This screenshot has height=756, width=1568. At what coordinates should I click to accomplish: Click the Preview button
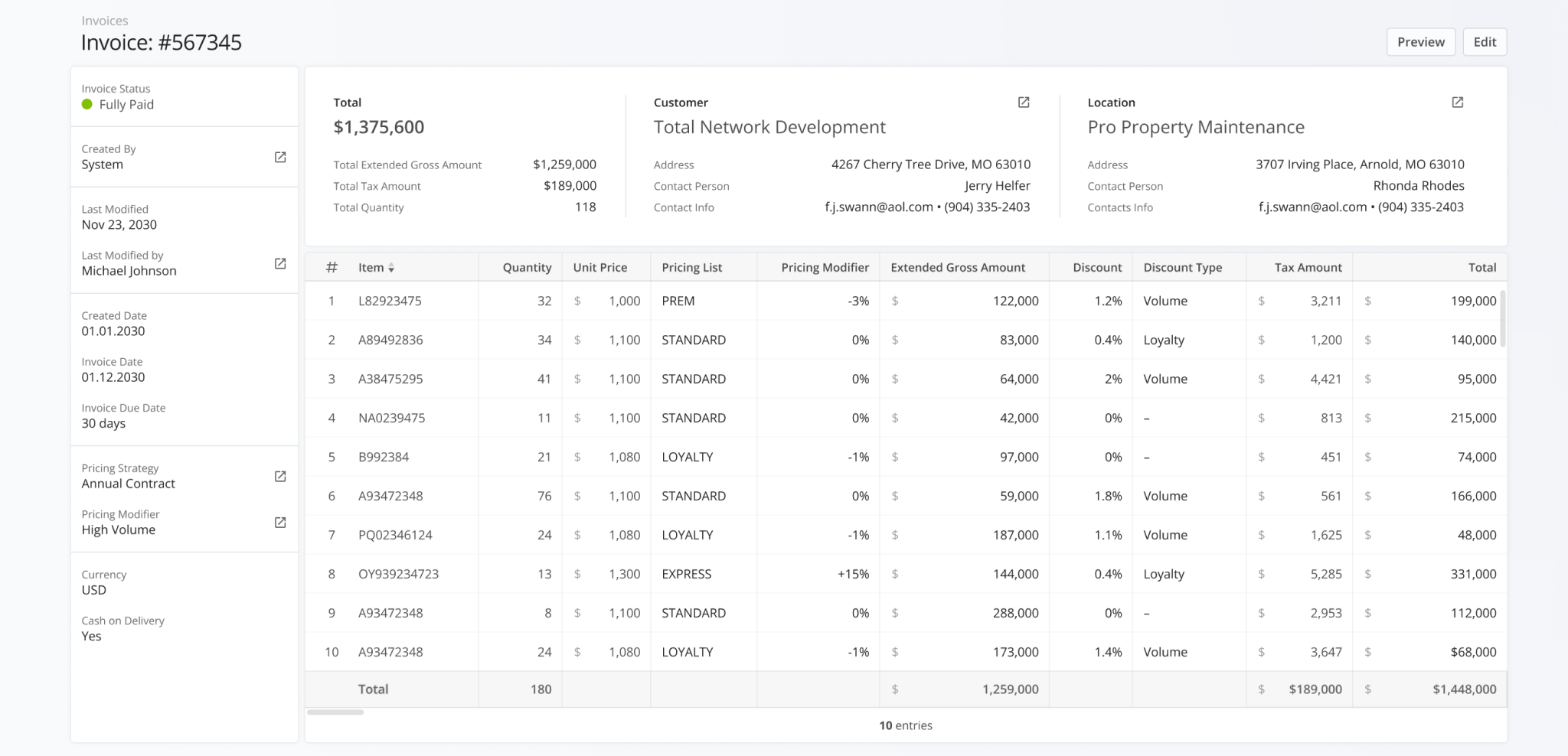[x=1421, y=41]
